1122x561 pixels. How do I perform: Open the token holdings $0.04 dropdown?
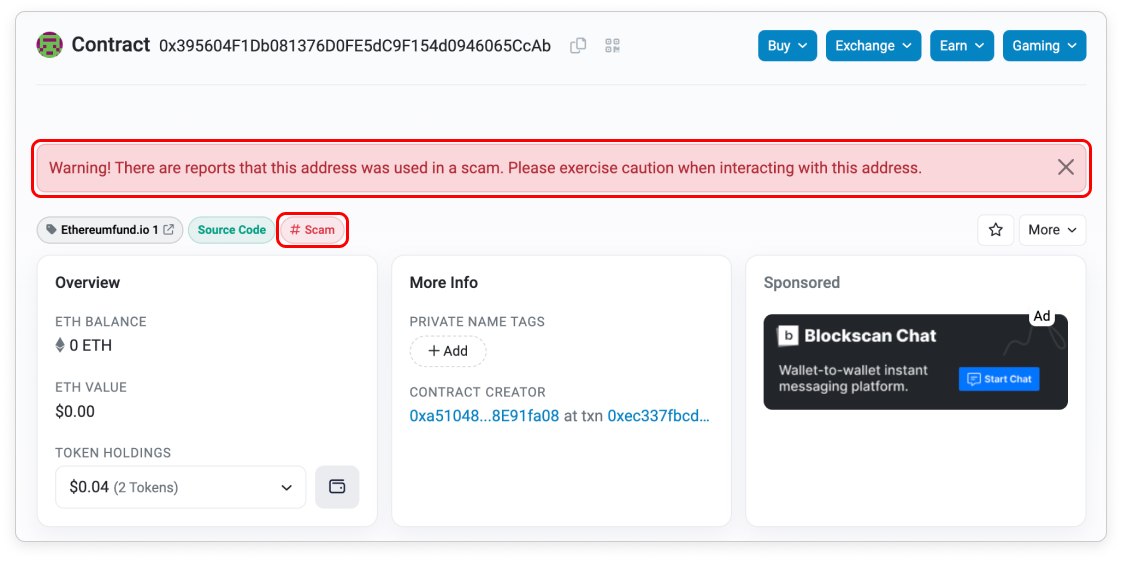[181, 487]
